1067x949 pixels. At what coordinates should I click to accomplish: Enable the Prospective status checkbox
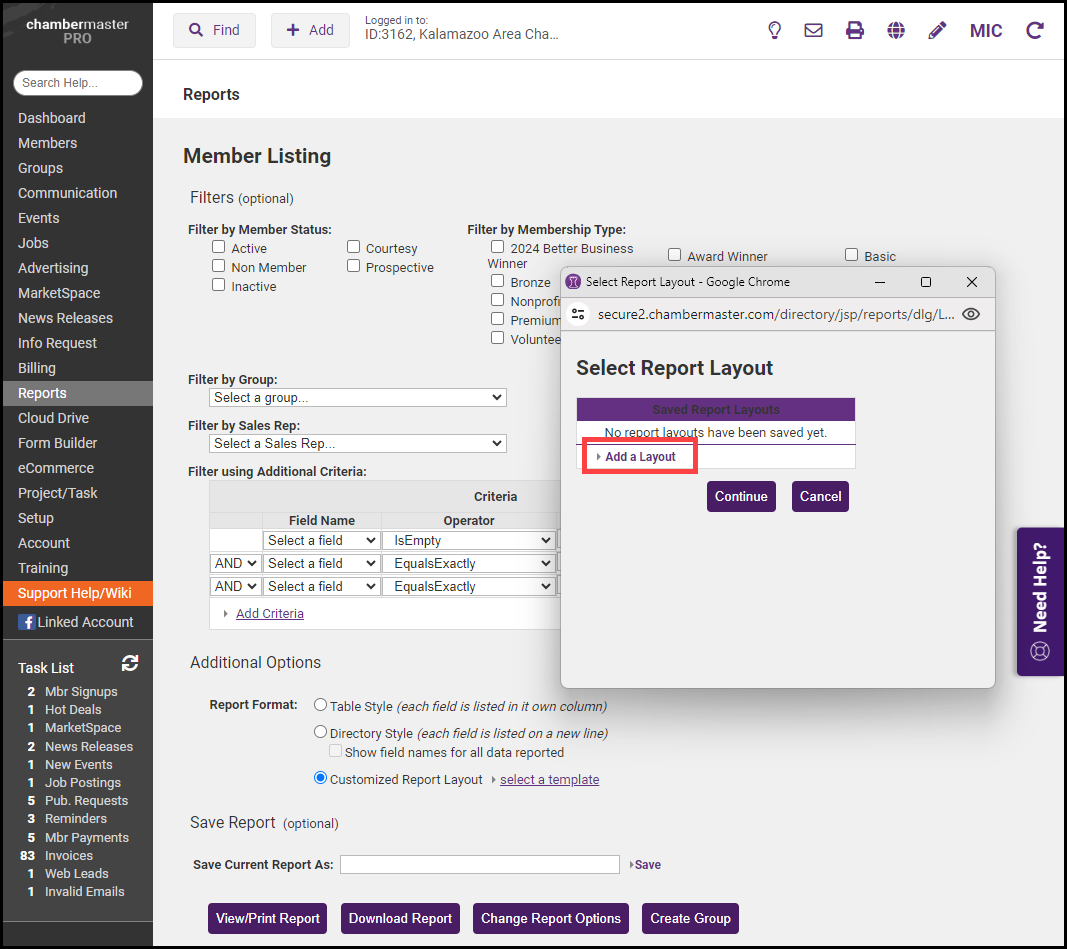[354, 266]
